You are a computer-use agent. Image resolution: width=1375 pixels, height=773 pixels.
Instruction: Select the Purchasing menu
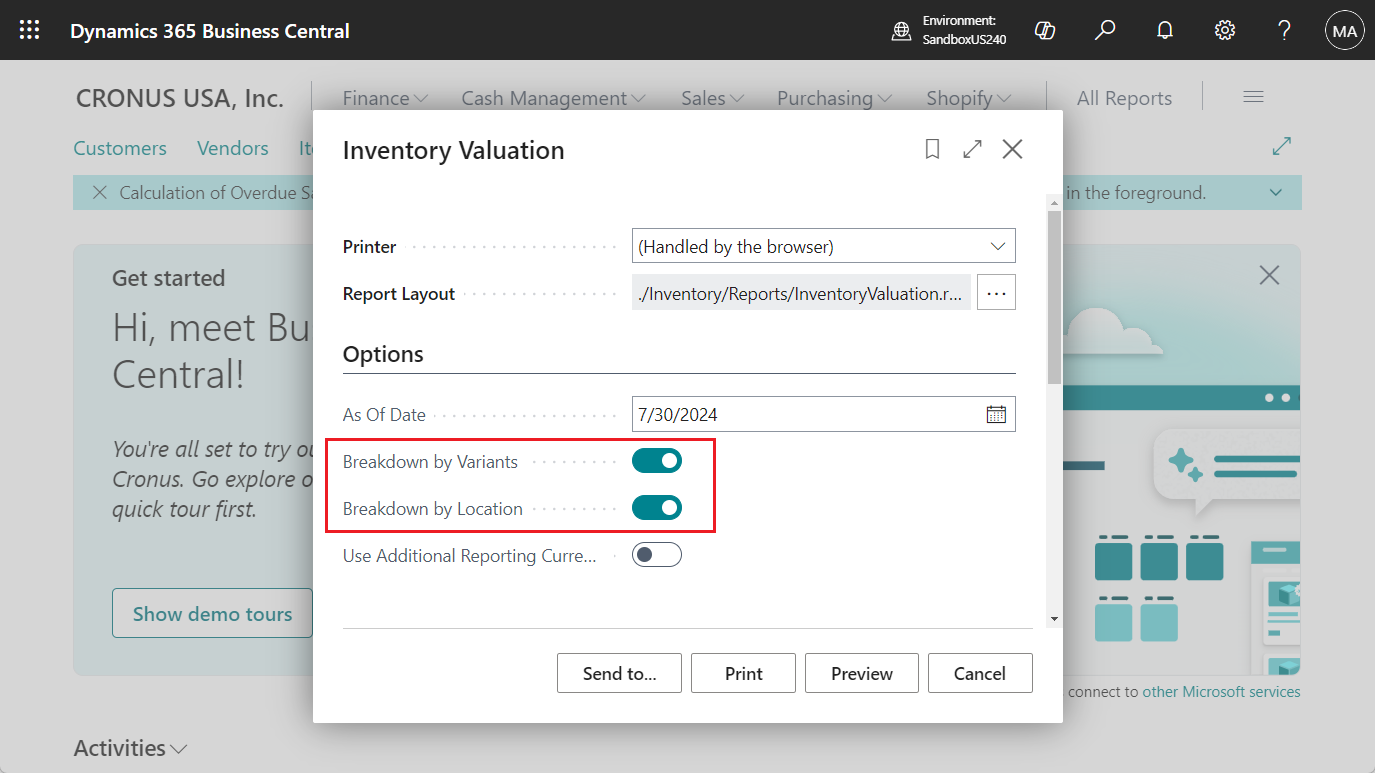pyautogui.click(x=827, y=98)
